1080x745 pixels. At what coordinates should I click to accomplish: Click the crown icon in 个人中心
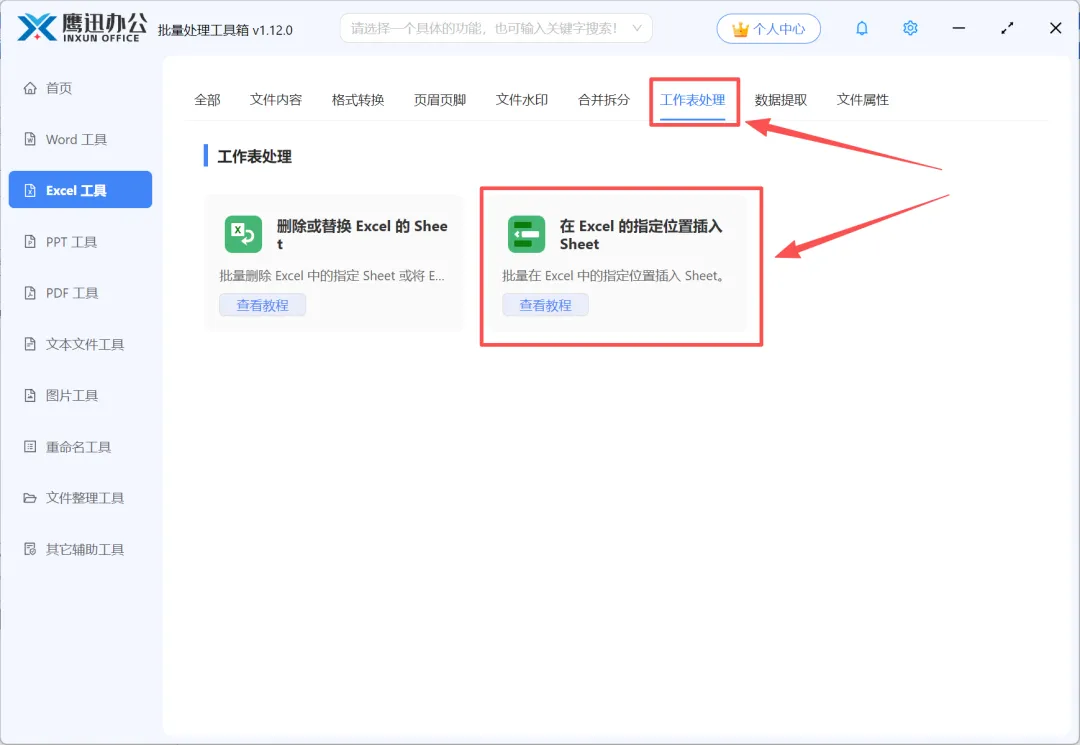(x=740, y=30)
